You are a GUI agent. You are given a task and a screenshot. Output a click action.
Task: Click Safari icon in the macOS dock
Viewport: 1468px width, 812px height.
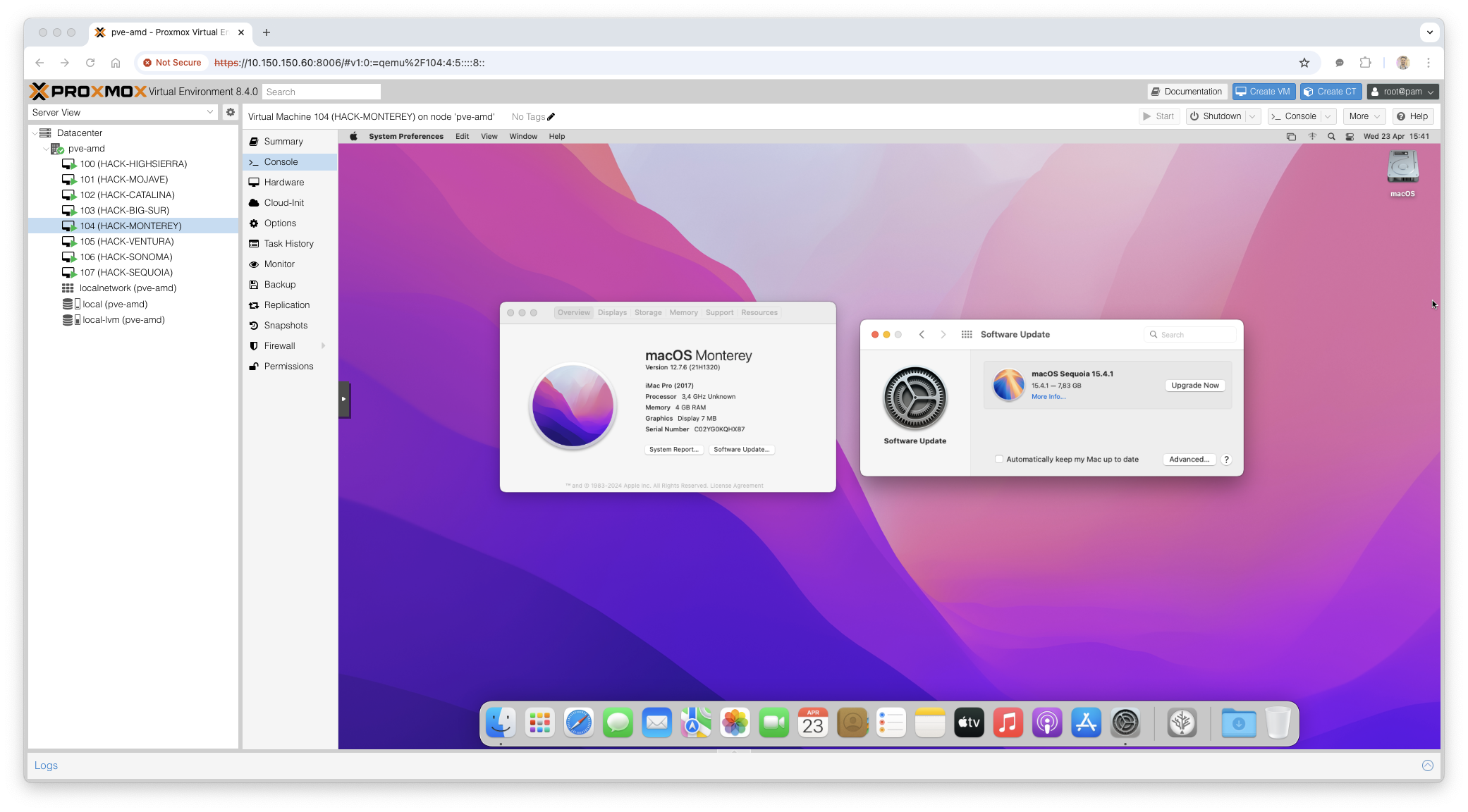click(x=579, y=723)
